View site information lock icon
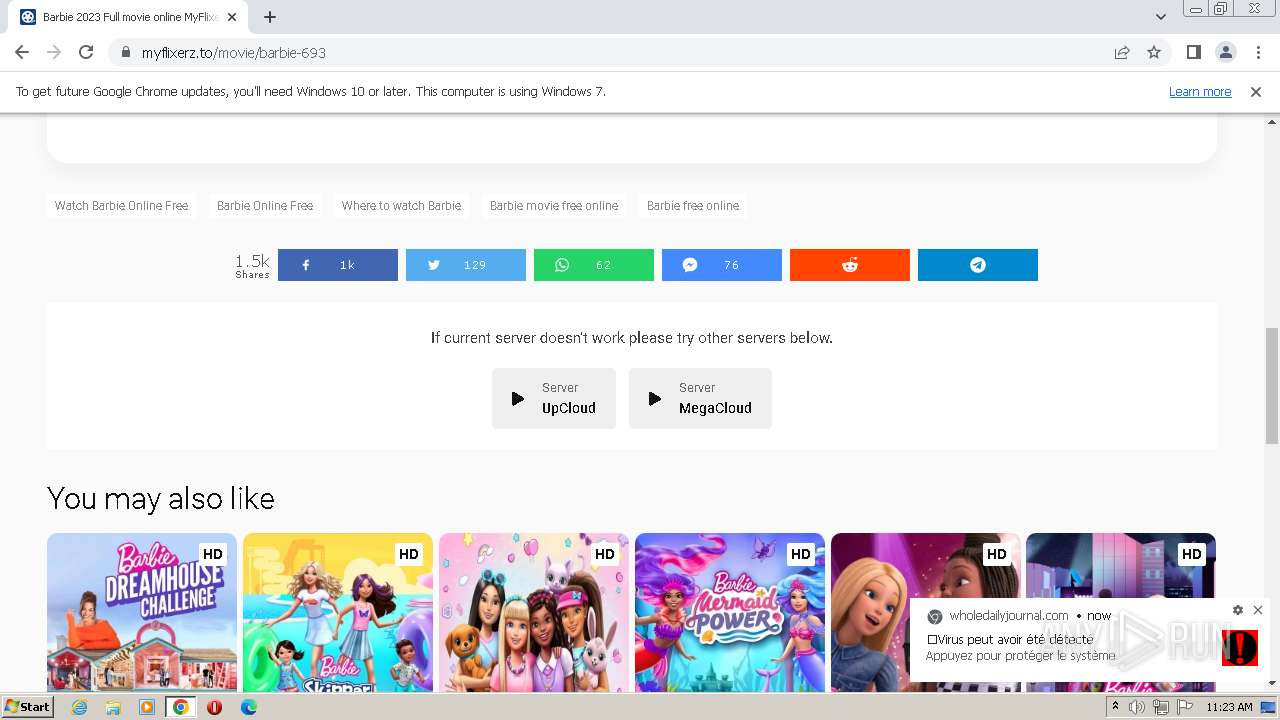This screenshot has width=1280, height=720. tap(125, 52)
